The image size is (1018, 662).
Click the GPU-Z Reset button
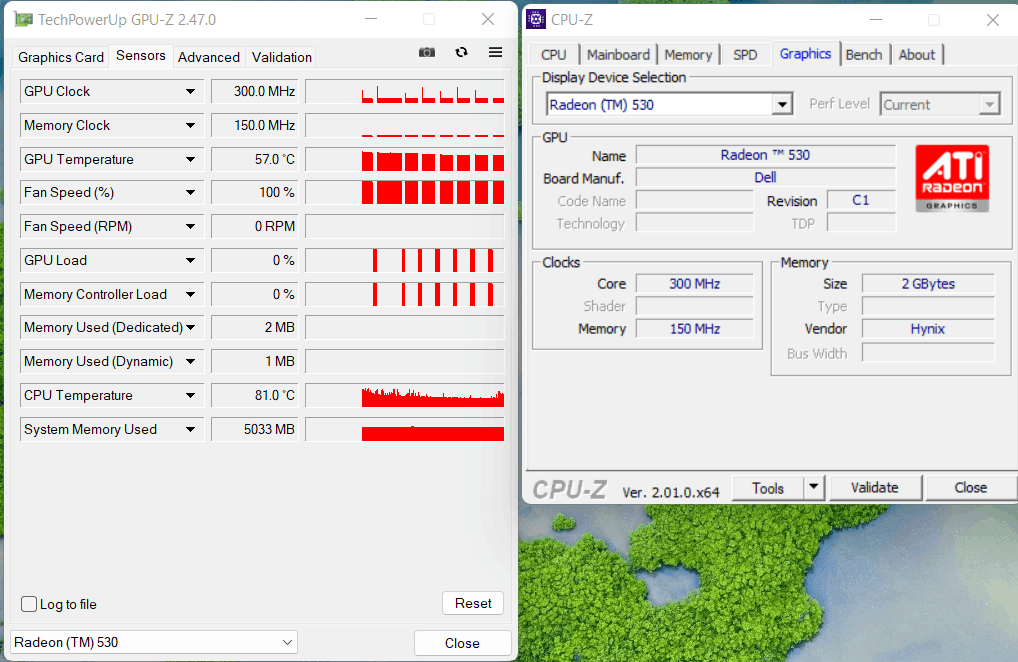[473, 604]
